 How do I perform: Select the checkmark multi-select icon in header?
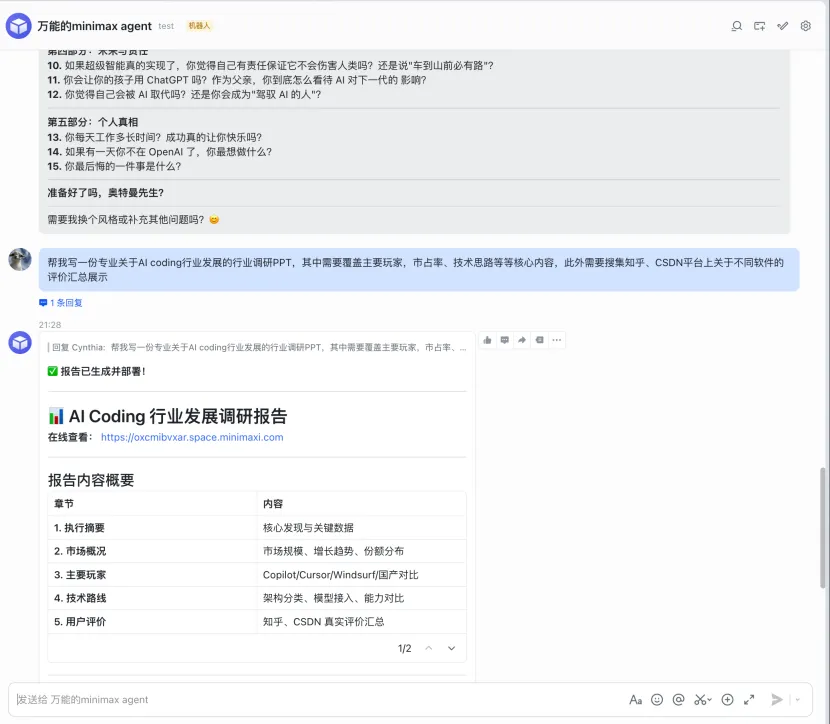pyautogui.click(x=782, y=26)
